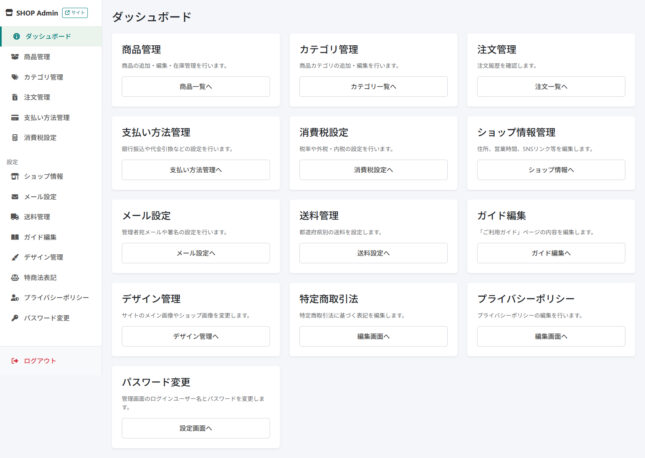The width and height of the screenshot is (645, 458).
Task: Open 消費税設定 from the sidebar menu
Action: click(x=40, y=137)
